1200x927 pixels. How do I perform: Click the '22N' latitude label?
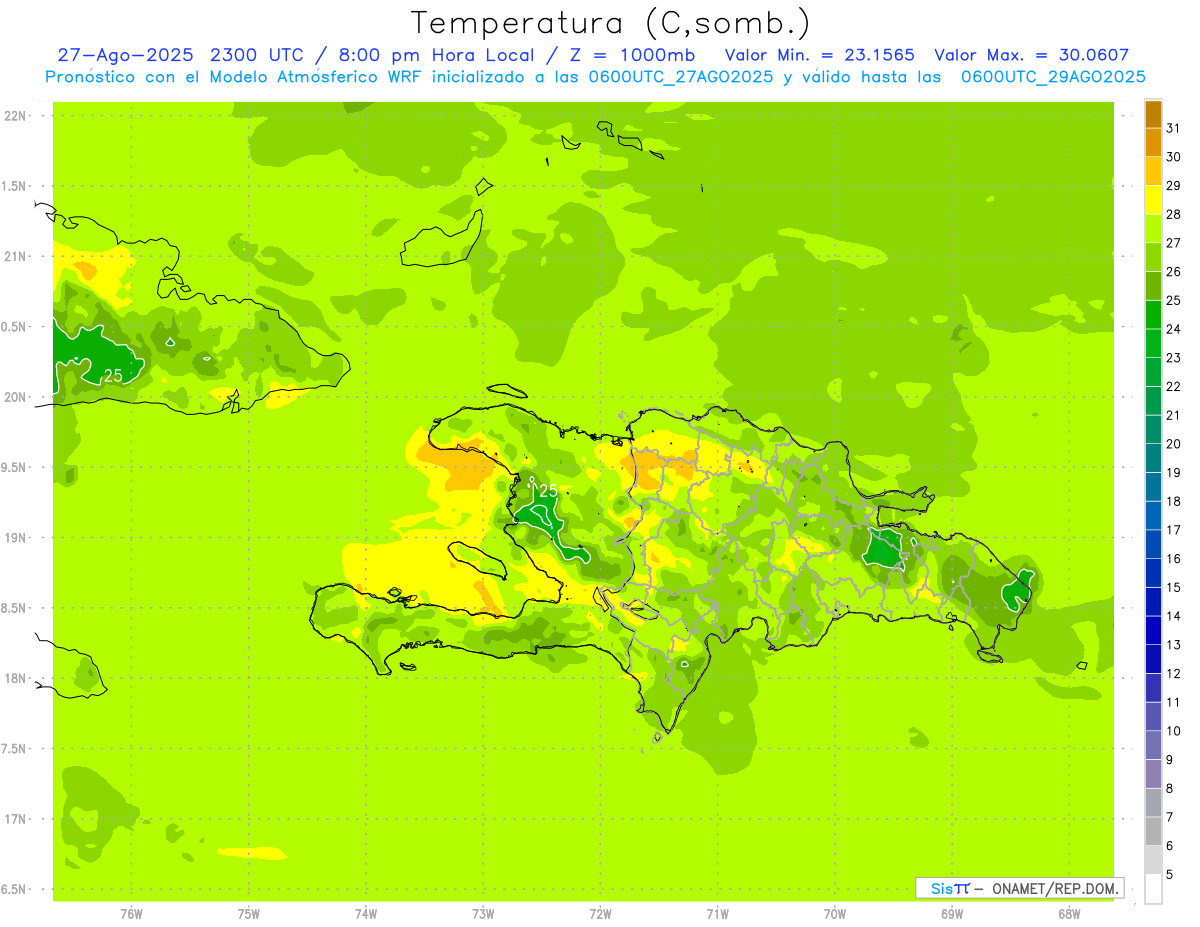click(x=15, y=116)
